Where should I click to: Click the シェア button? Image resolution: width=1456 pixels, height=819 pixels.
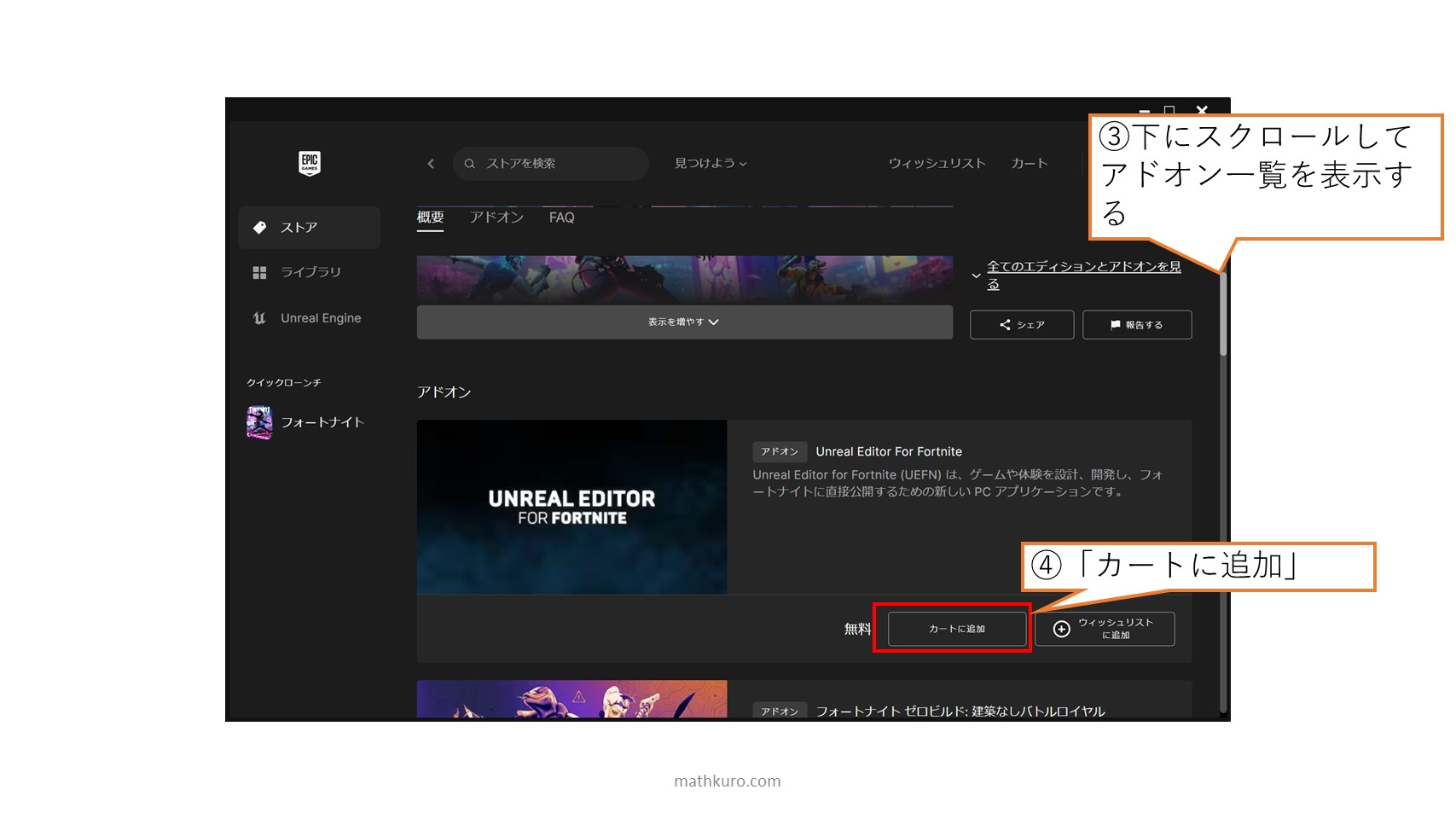[1022, 325]
